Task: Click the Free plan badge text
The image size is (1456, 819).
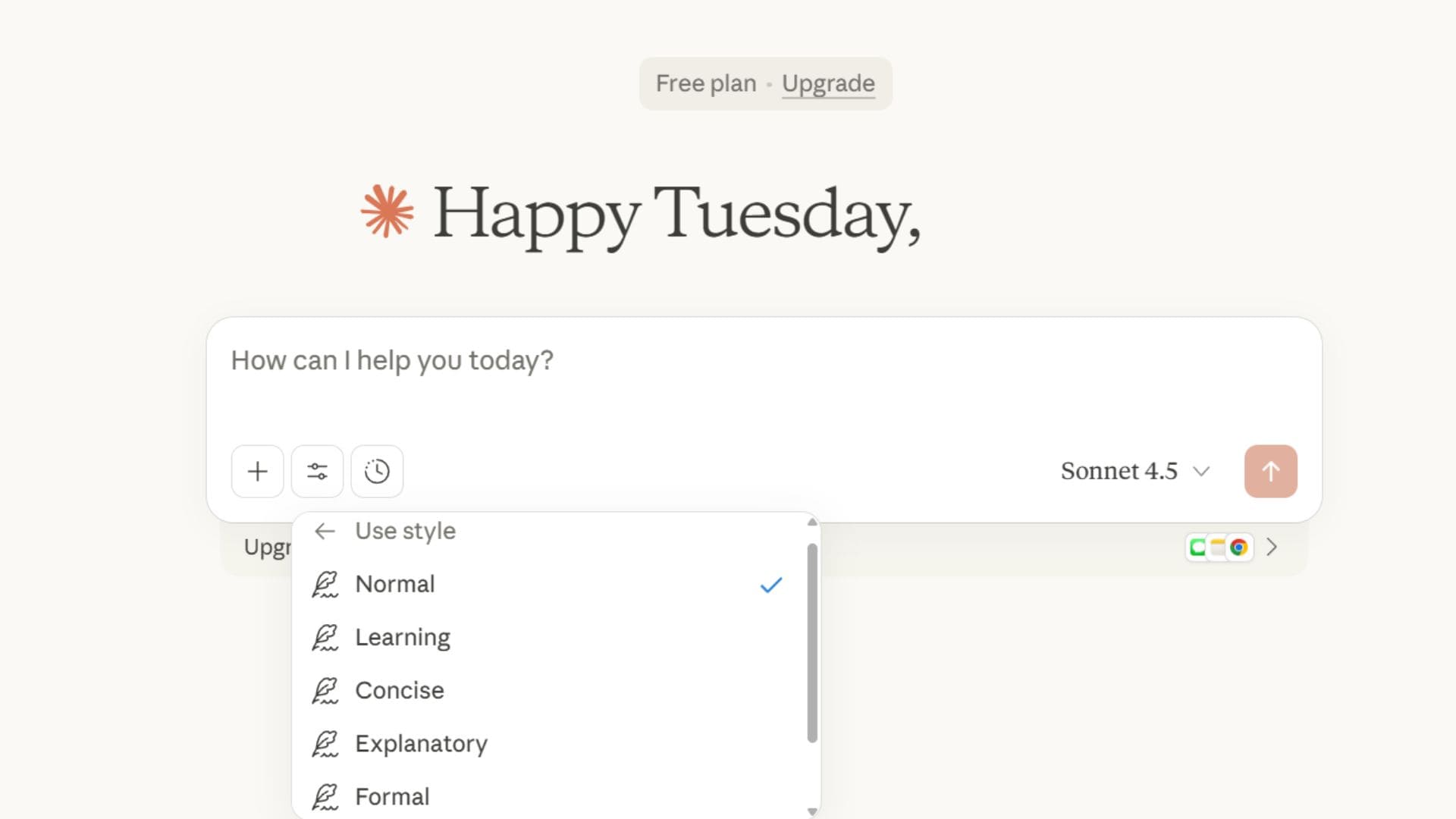Action: (705, 83)
